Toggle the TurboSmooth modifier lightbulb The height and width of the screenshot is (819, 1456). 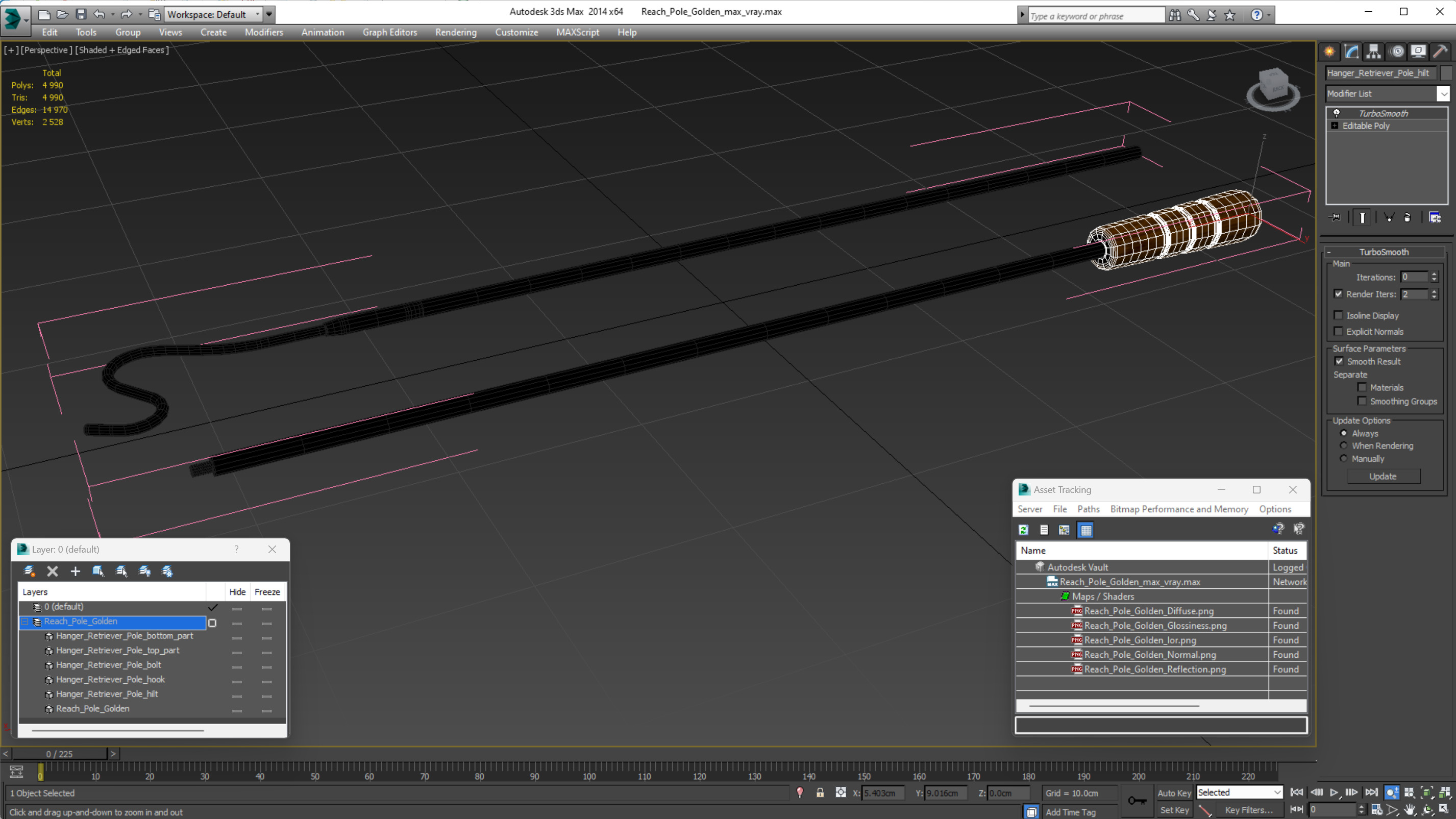point(1337,113)
